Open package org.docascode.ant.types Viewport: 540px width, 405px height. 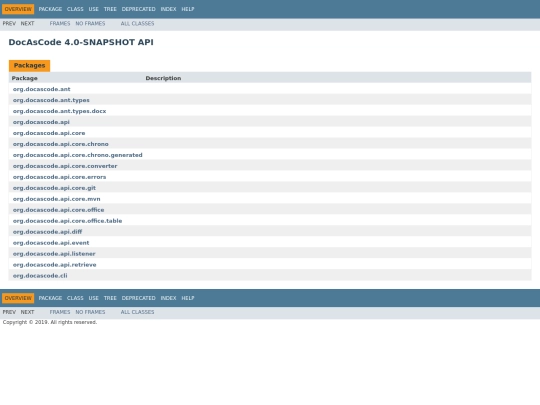pyautogui.click(x=51, y=100)
